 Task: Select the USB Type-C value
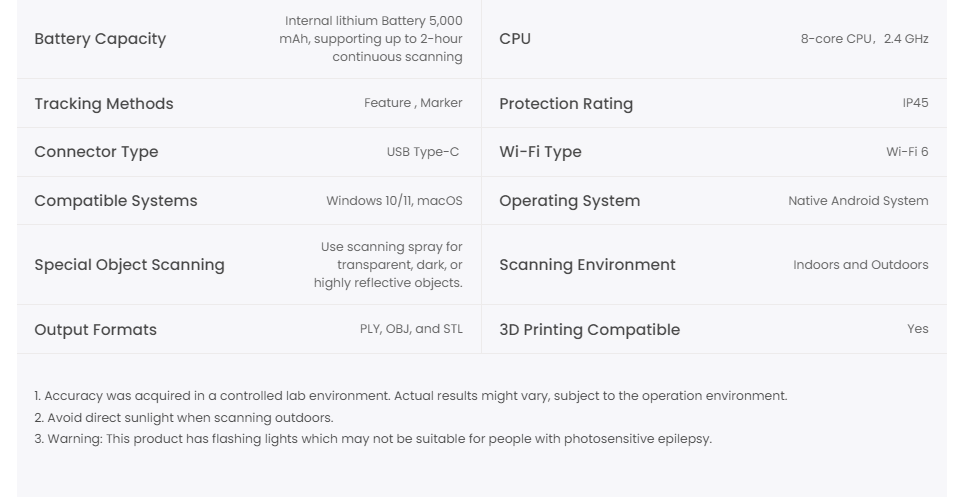(x=423, y=152)
